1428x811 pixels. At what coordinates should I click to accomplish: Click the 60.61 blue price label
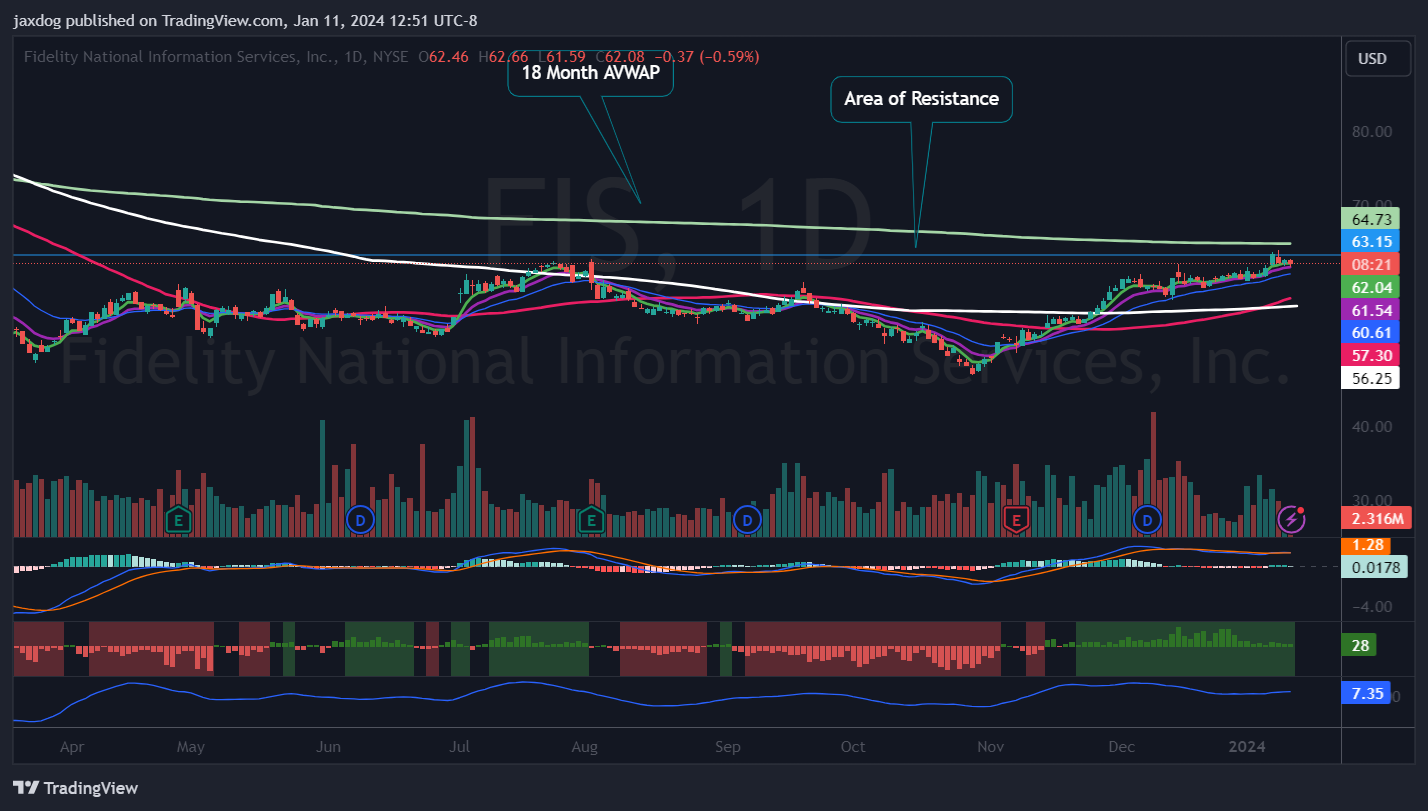(x=1369, y=333)
